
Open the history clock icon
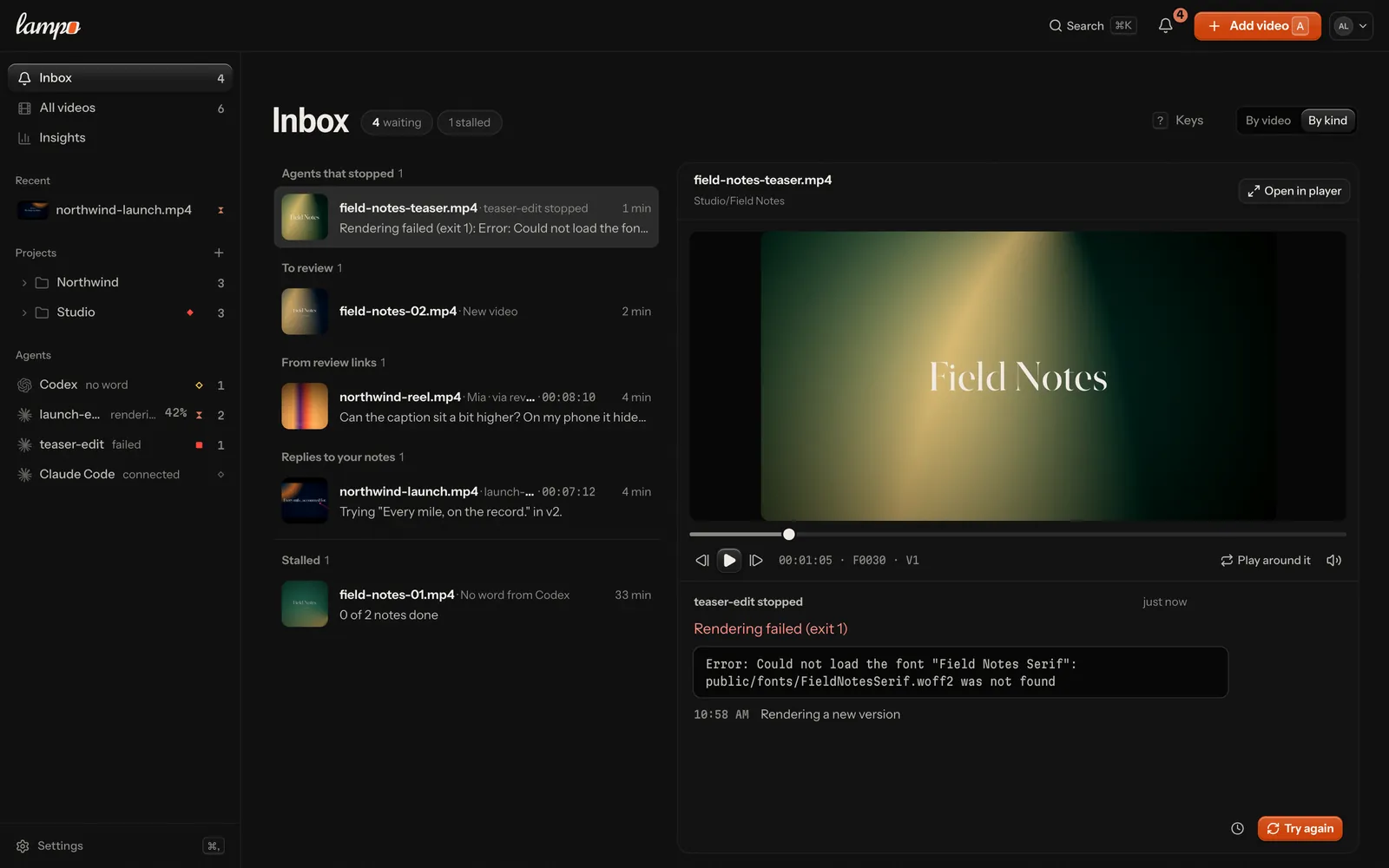click(1237, 829)
